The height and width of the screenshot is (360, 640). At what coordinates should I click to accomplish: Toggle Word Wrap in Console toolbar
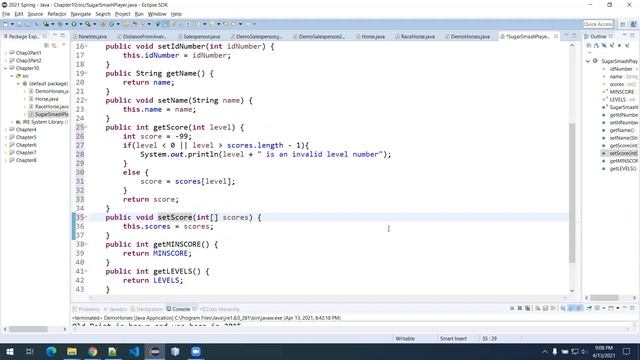[553, 308]
